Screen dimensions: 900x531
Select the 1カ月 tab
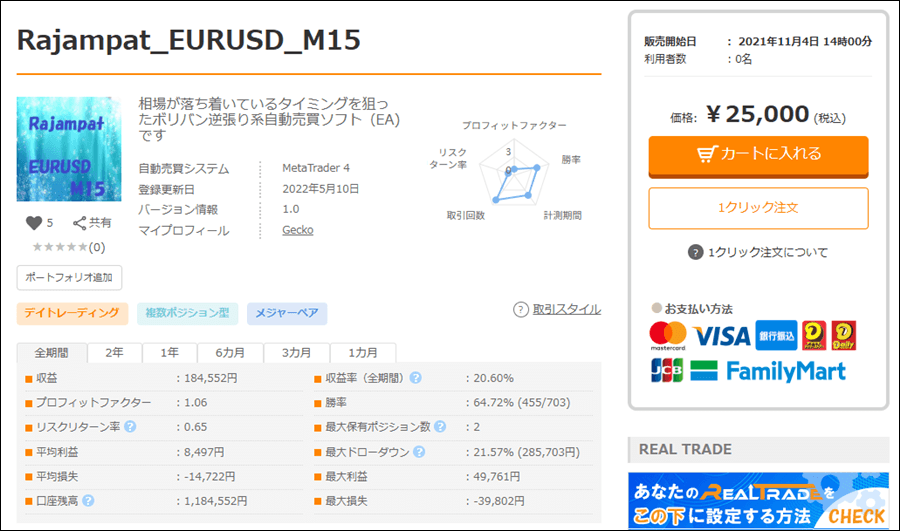(x=364, y=353)
